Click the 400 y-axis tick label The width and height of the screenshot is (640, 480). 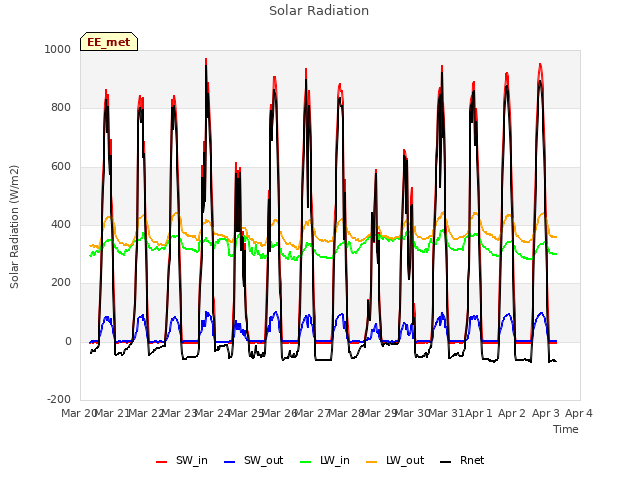(61, 224)
